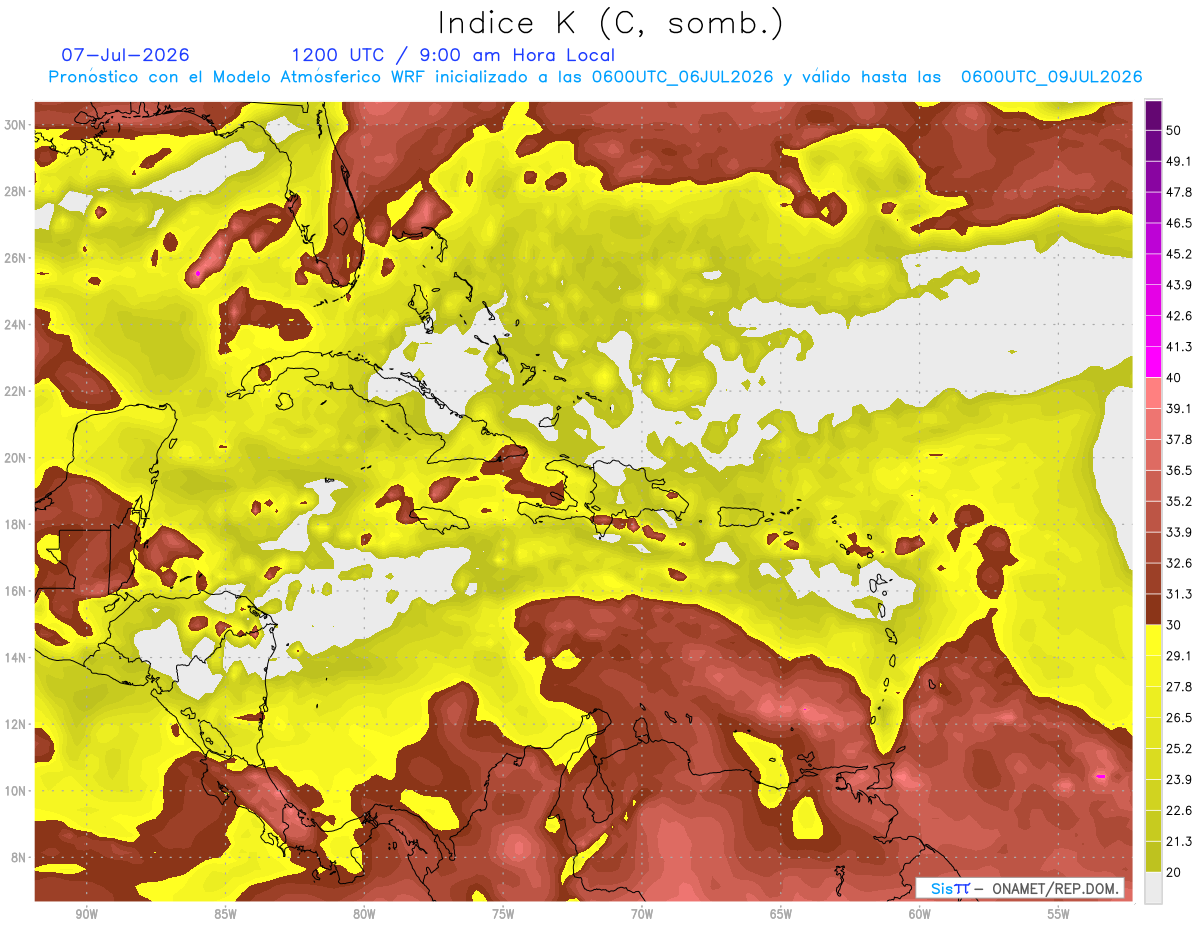Click the colorbar value label 36.5
The width and height of the screenshot is (1200, 927).
(x=1179, y=470)
